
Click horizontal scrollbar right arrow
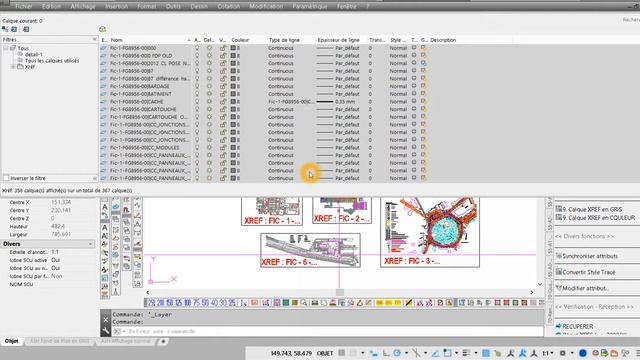(x=531, y=292)
